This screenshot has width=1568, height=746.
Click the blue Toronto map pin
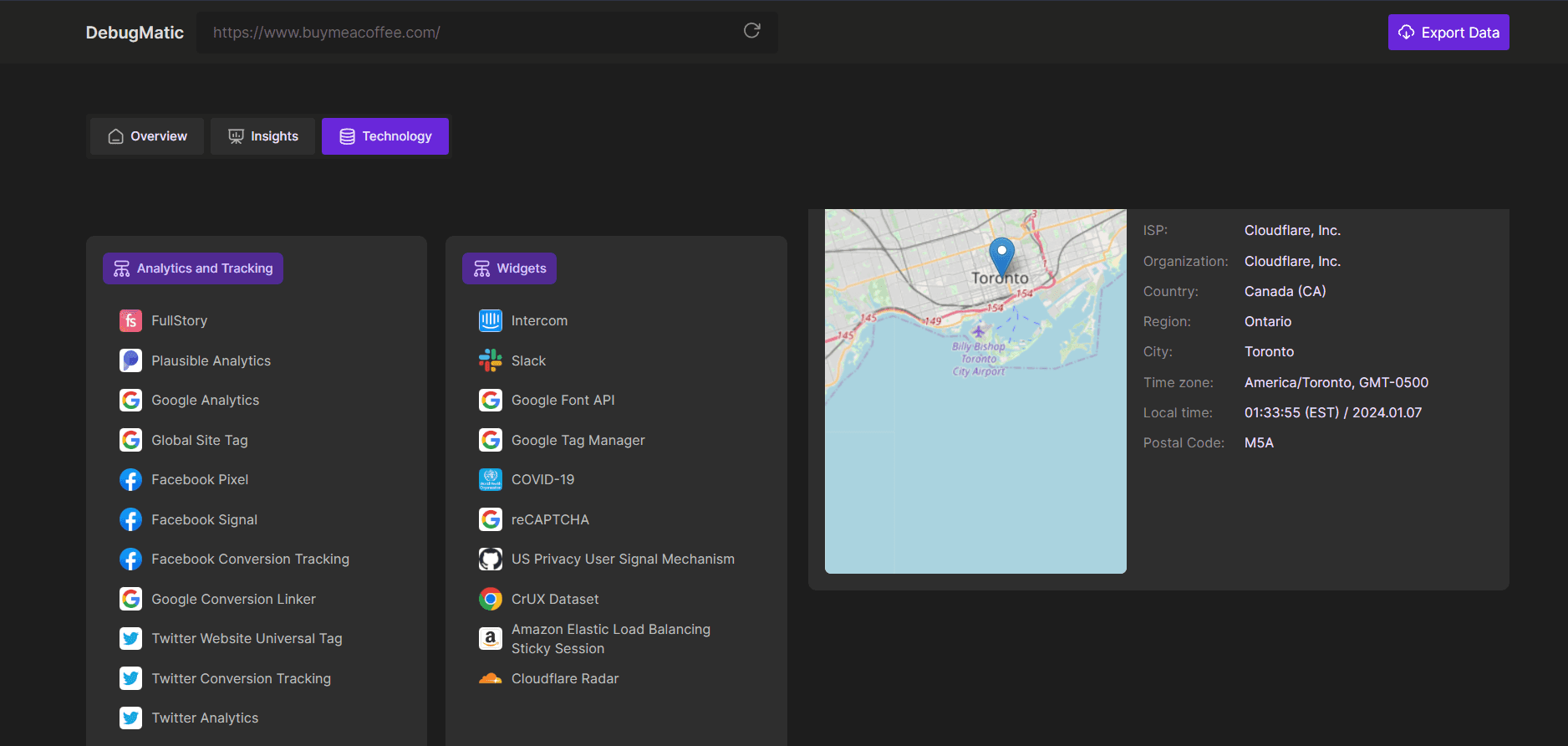coord(1001,257)
